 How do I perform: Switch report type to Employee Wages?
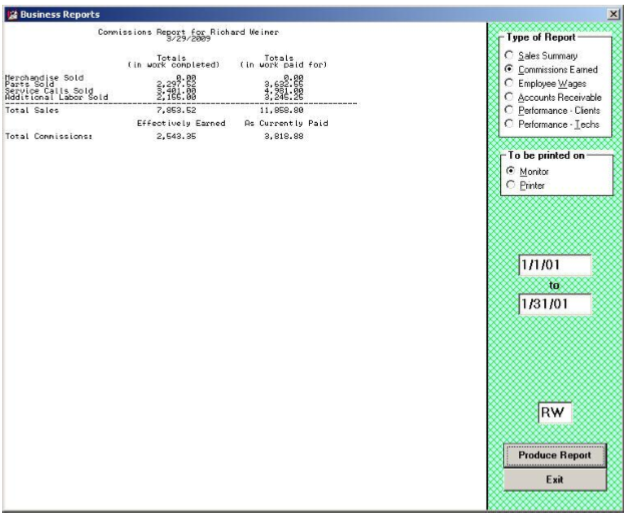coord(509,84)
